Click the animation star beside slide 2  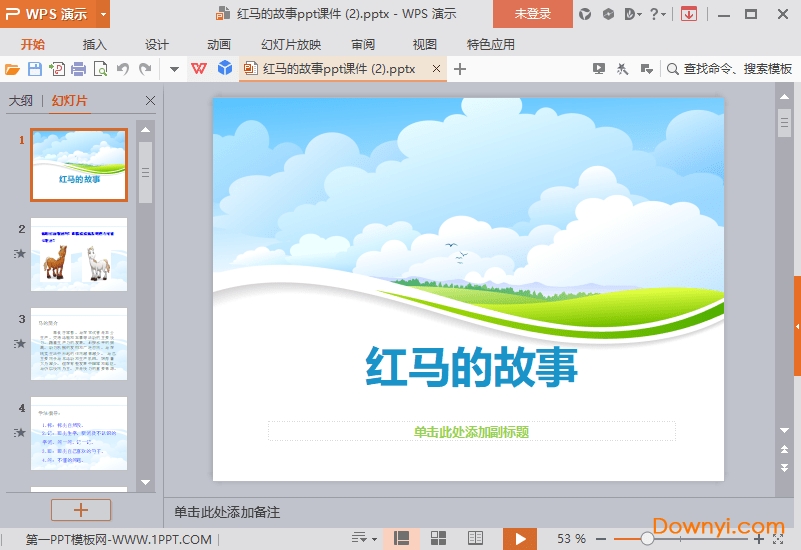click(19, 253)
